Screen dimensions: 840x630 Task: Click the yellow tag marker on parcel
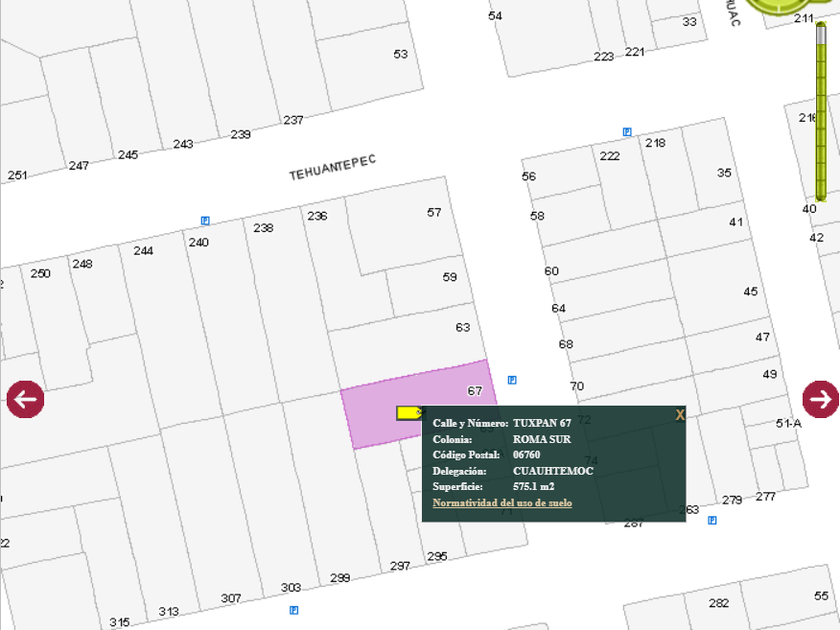pos(408,412)
